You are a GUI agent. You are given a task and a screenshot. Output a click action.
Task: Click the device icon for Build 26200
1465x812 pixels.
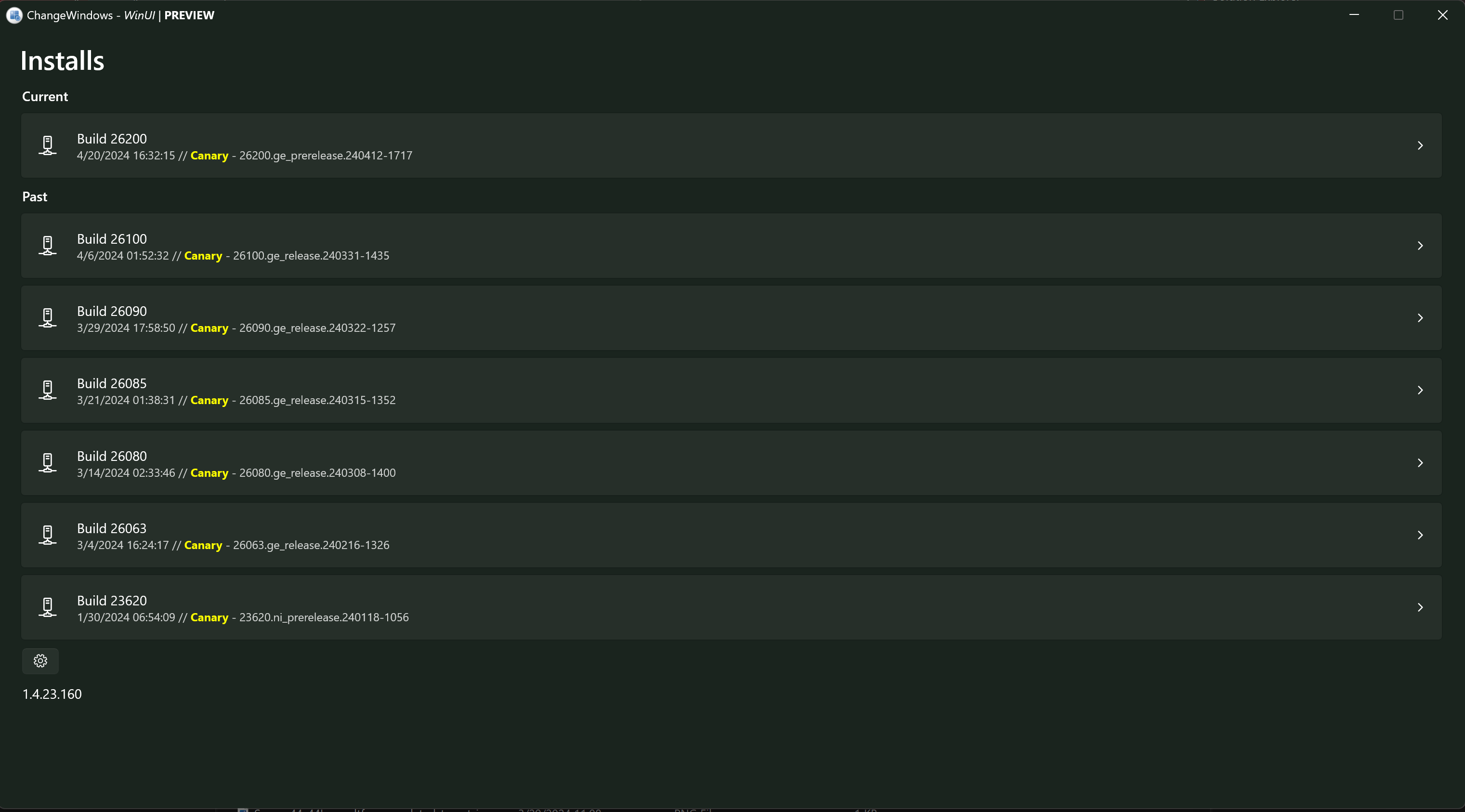pyautogui.click(x=48, y=145)
